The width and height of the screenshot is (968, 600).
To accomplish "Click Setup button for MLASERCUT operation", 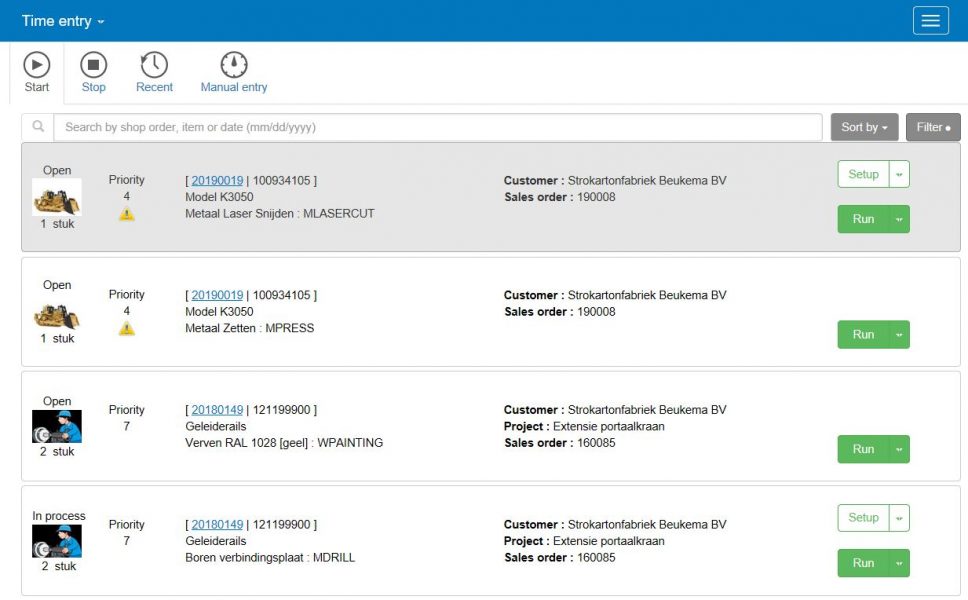I will click(x=863, y=174).
